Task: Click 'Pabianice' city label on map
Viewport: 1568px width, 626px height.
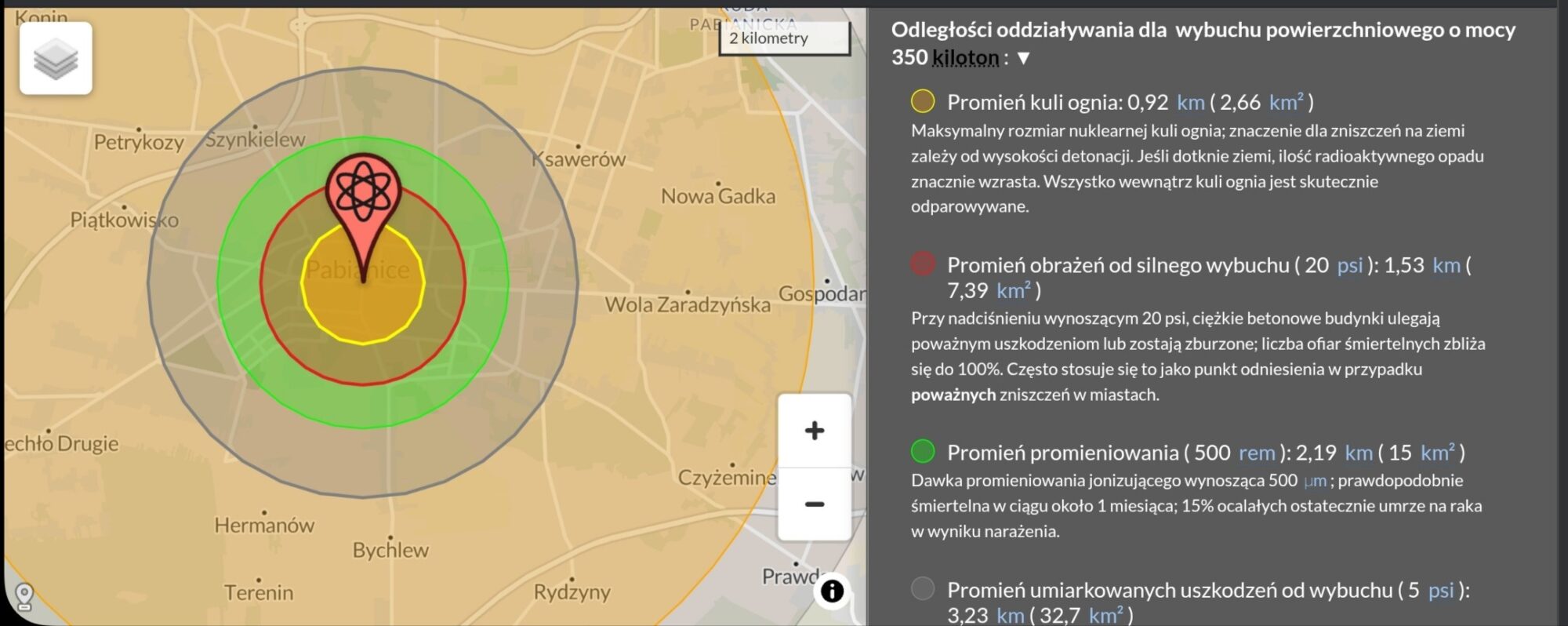Action: (x=358, y=270)
